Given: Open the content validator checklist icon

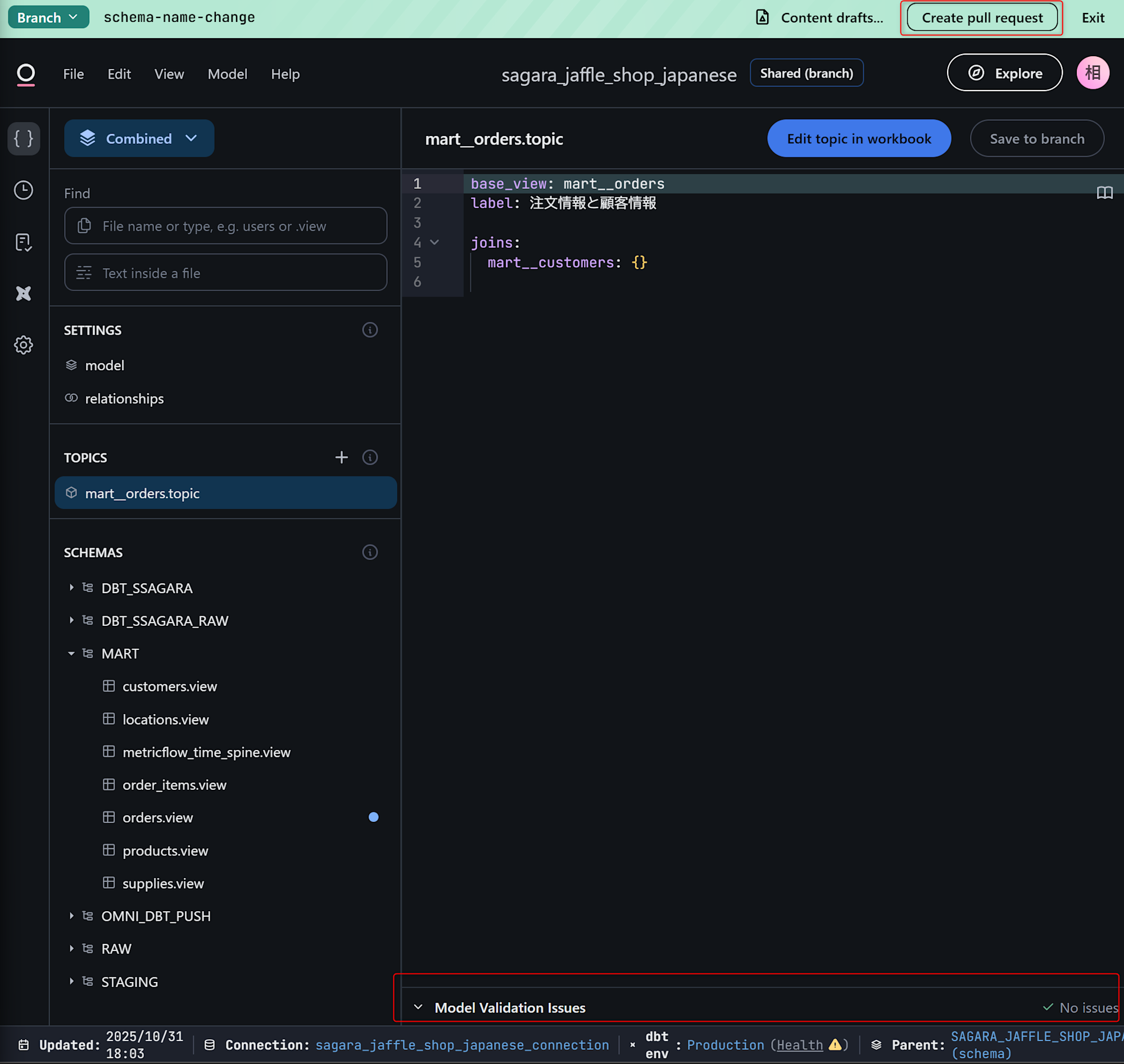Looking at the screenshot, I should (23, 242).
